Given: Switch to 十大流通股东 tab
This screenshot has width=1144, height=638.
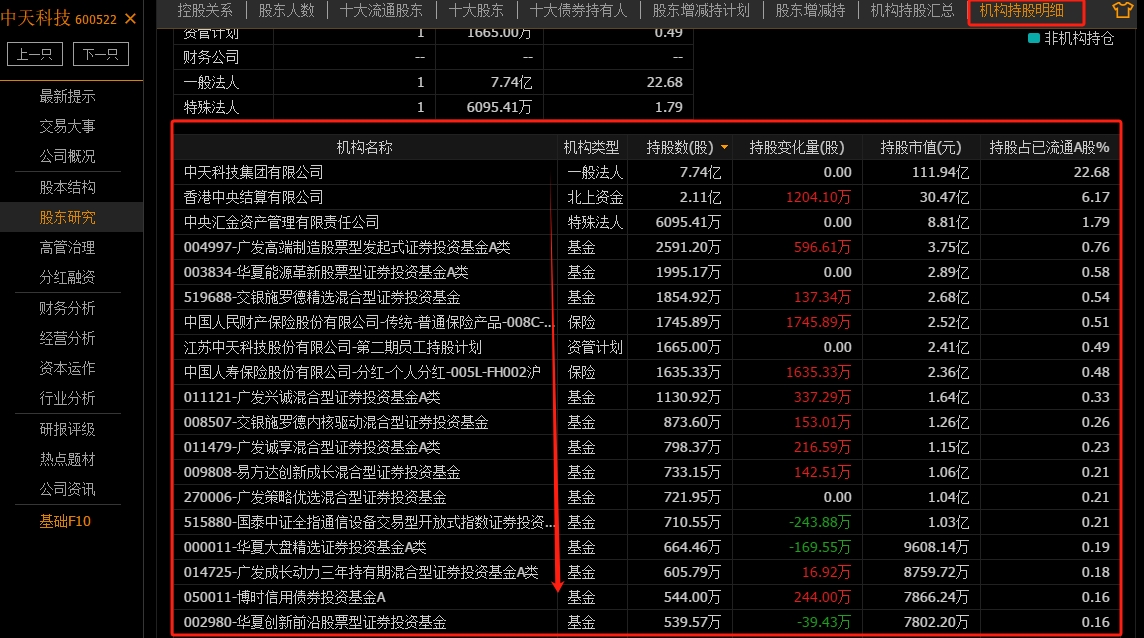Looking at the screenshot, I should 382,10.
